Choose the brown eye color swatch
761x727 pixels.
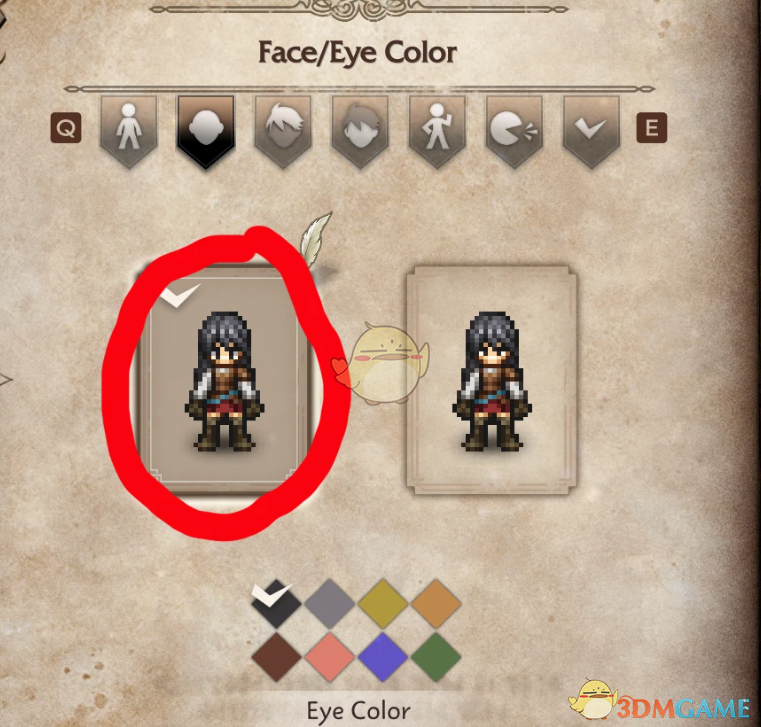tap(277, 657)
